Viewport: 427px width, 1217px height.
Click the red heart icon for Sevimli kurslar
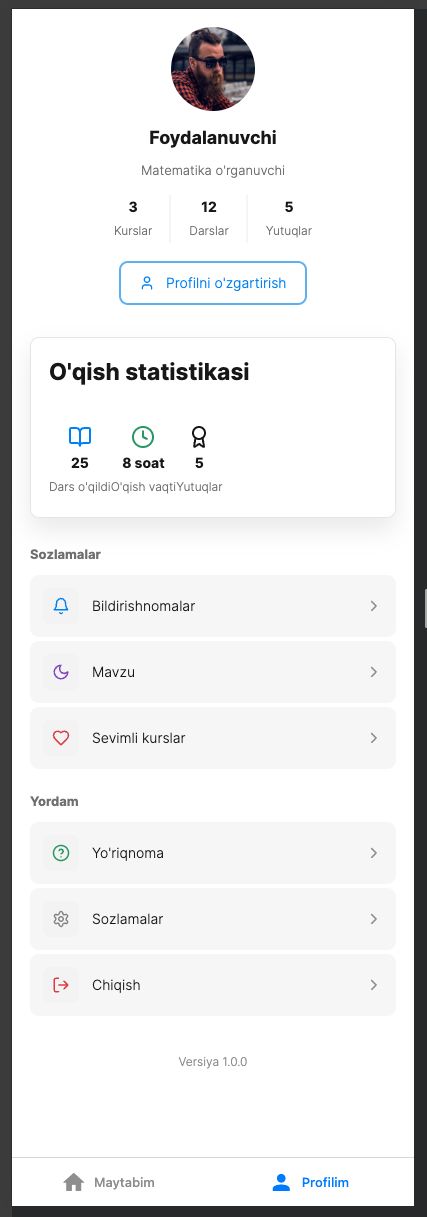[61, 738]
